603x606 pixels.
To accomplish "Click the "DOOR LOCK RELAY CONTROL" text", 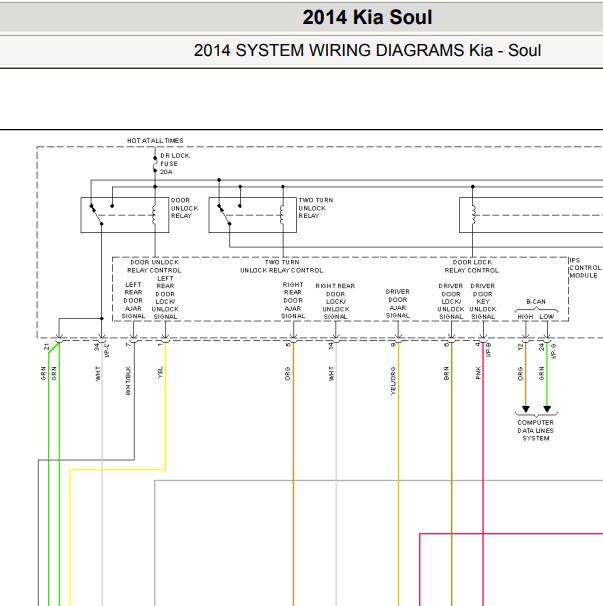I will 472,266.
